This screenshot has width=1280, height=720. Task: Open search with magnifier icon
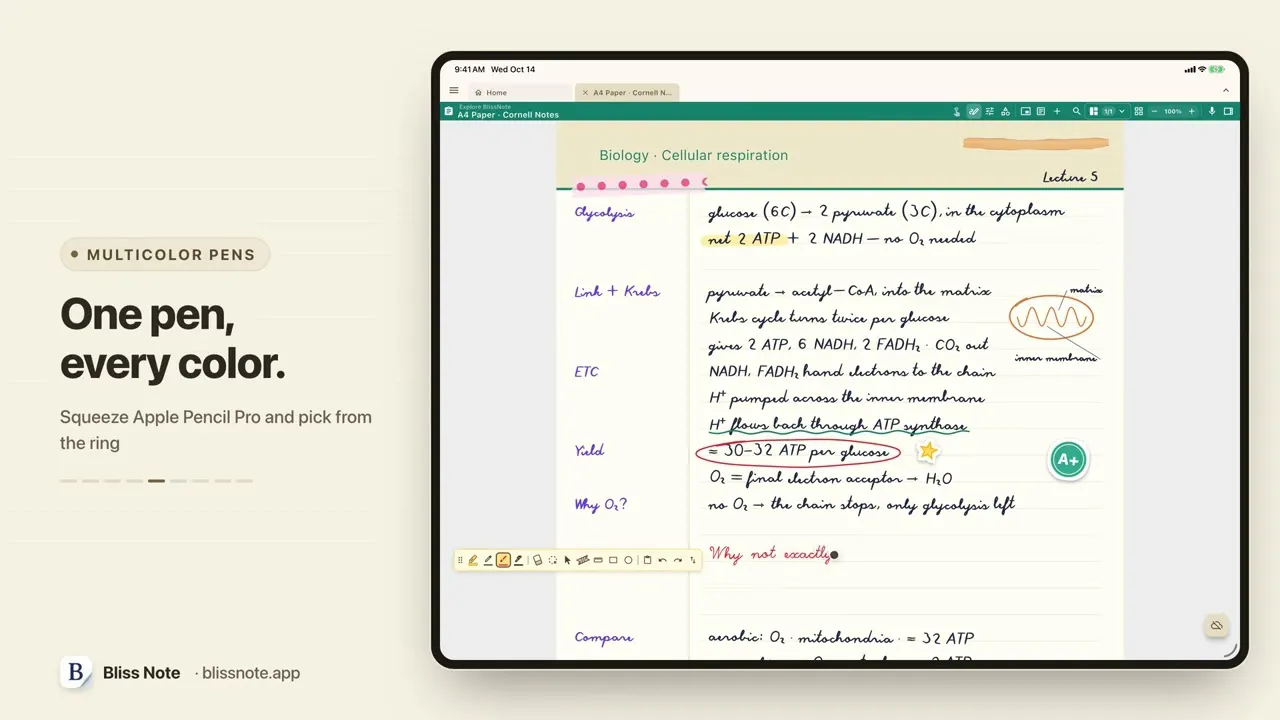click(1076, 111)
